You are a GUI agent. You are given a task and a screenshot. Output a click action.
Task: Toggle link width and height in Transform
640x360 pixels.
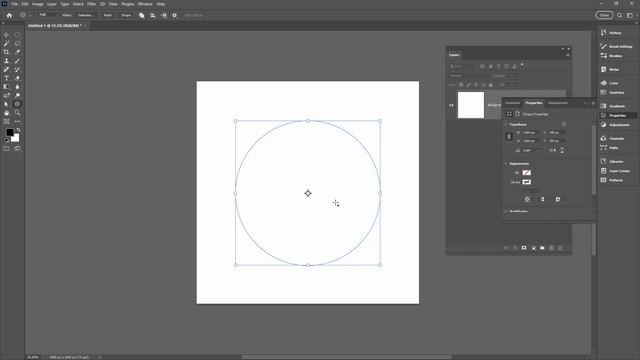509,136
